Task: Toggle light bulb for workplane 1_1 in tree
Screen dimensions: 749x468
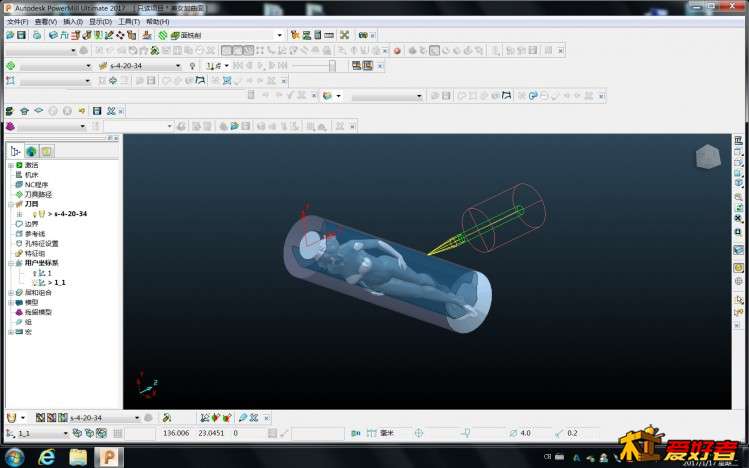Action: [x=34, y=283]
